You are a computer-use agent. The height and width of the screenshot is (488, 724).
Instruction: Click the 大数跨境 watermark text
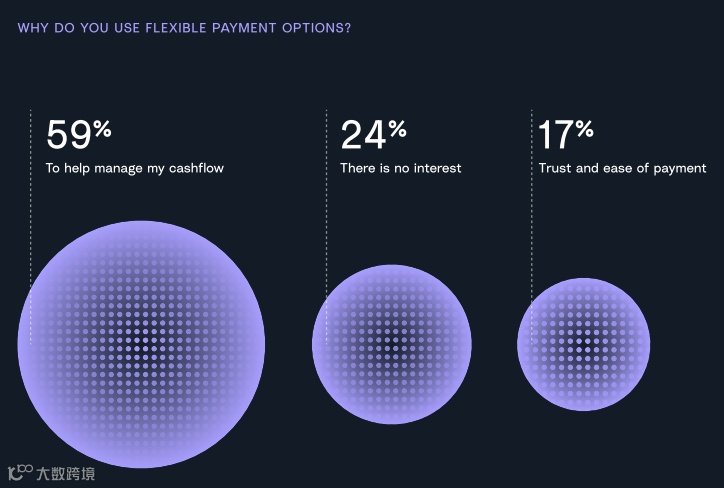[x=66, y=474]
